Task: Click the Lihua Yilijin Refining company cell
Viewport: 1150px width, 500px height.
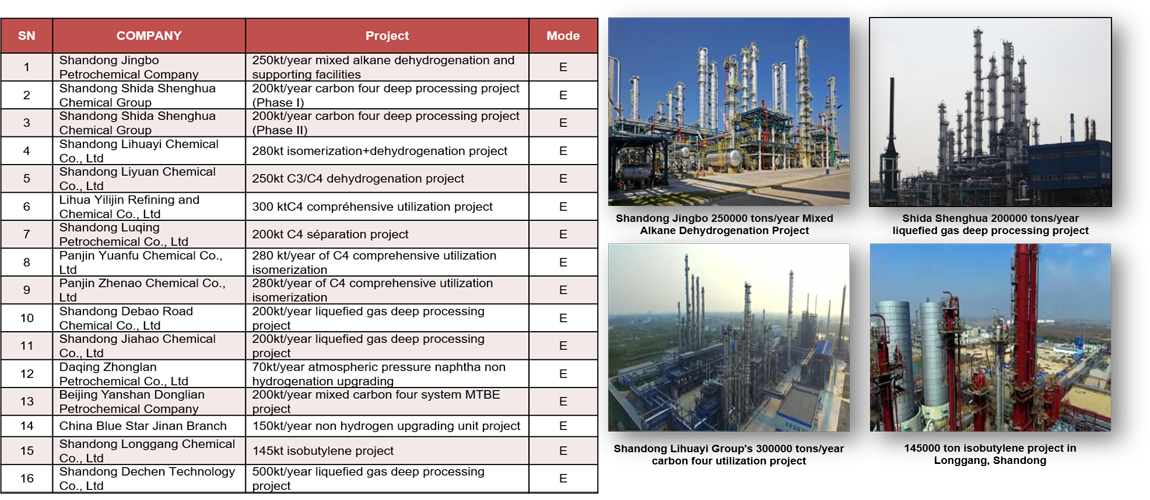Action: click(x=149, y=207)
